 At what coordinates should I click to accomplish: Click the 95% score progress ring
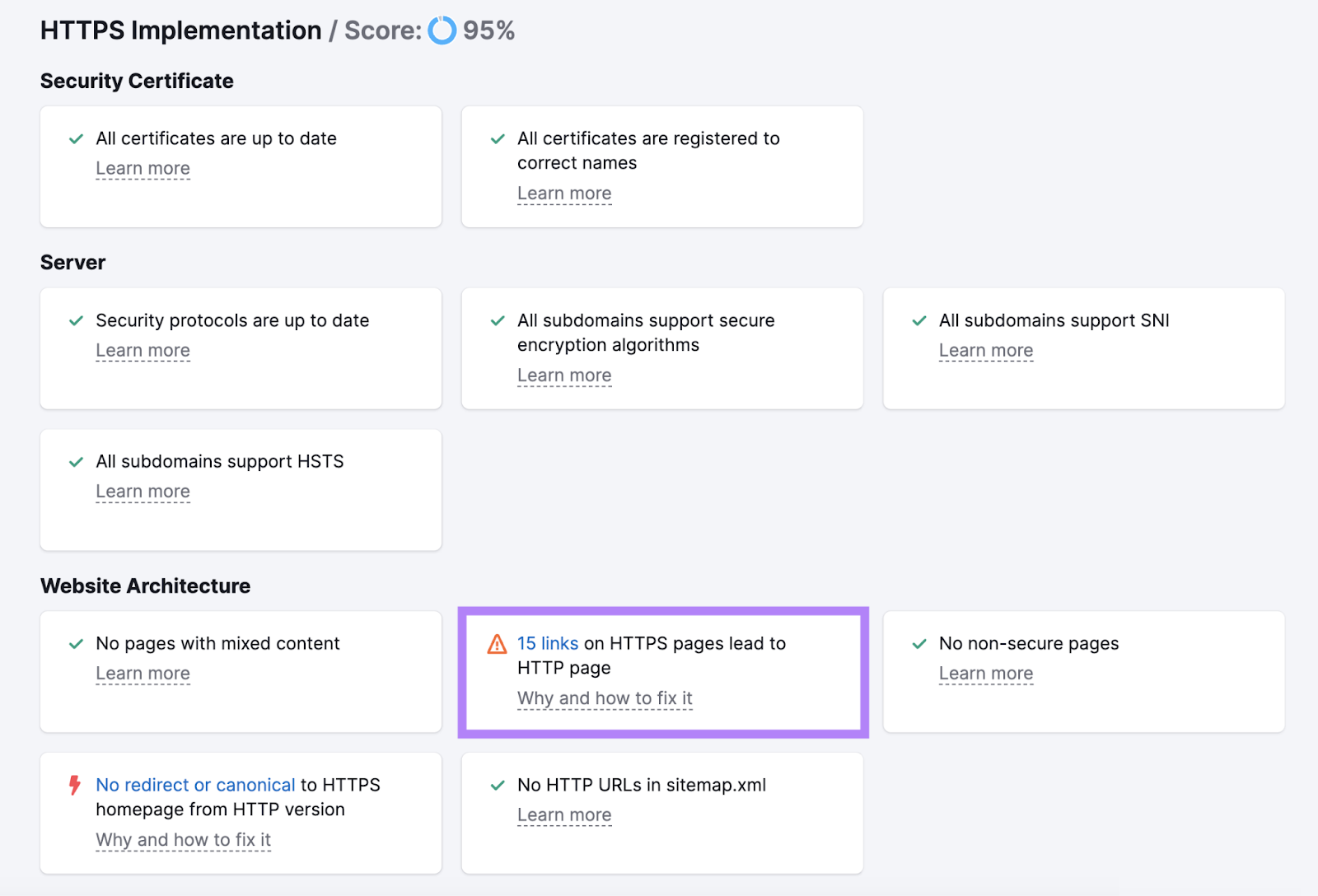point(442,30)
